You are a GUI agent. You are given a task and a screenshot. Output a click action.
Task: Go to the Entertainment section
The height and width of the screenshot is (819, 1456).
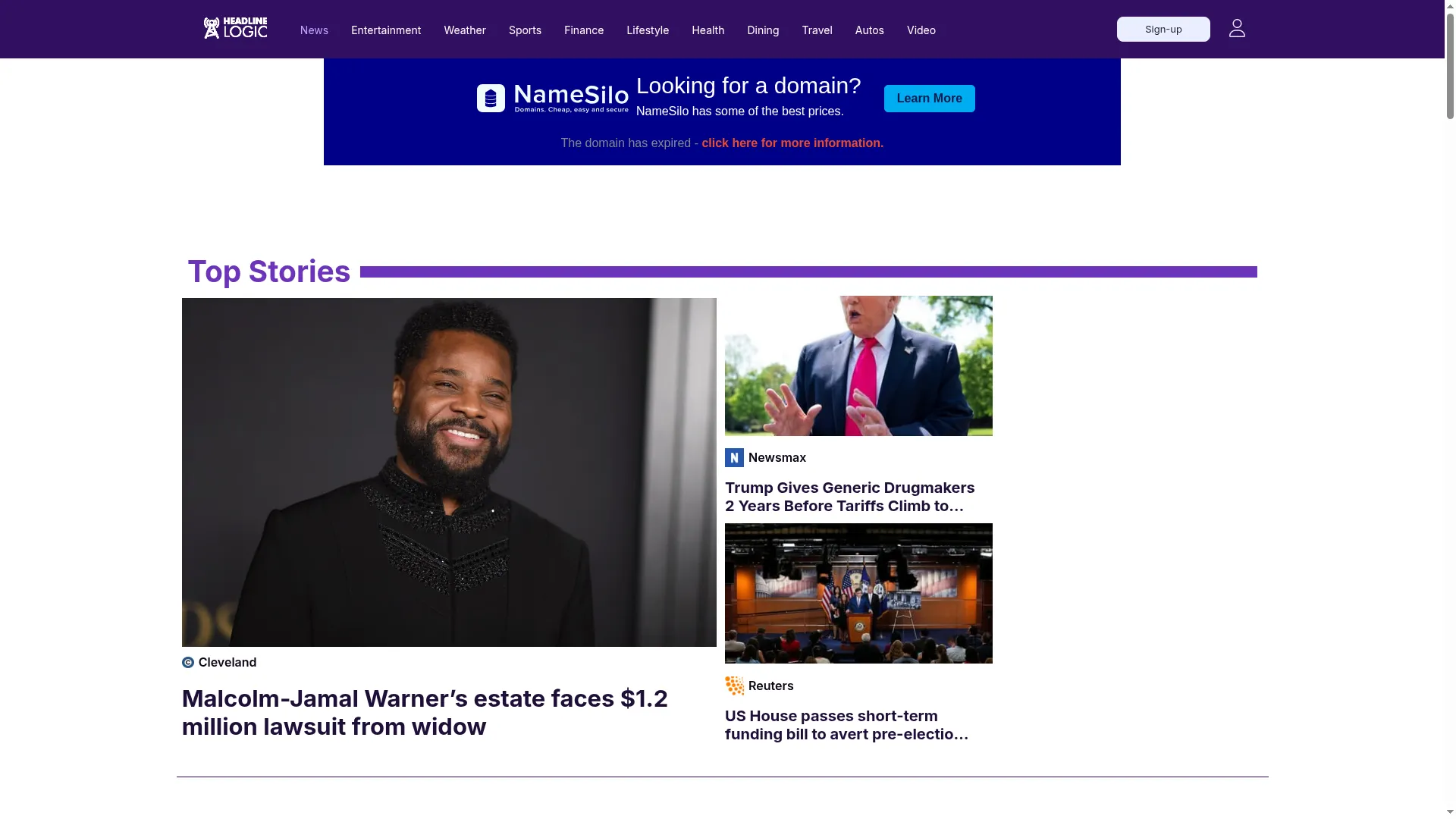386,30
